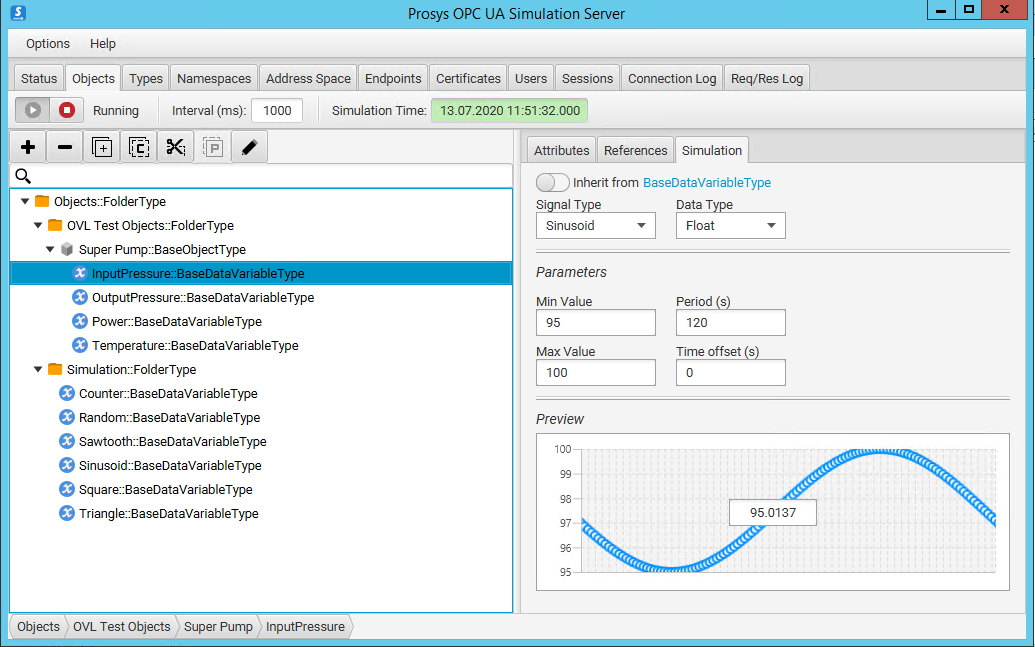This screenshot has height=647, width=1035.
Task: Click the play simulation button
Action: (33, 110)
